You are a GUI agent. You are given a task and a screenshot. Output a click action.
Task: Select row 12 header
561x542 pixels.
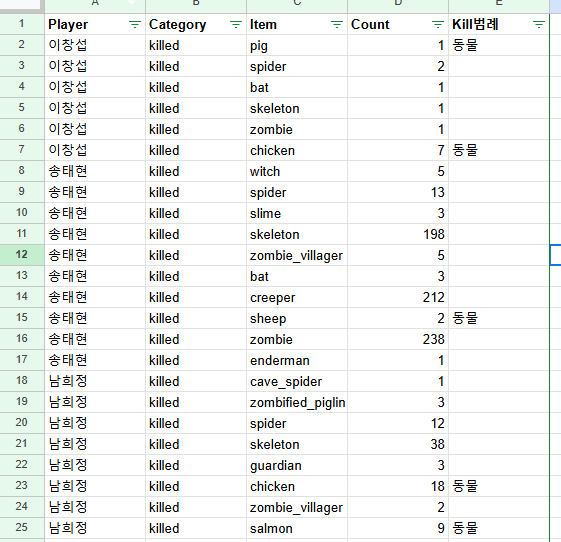(x=22, y=255)
